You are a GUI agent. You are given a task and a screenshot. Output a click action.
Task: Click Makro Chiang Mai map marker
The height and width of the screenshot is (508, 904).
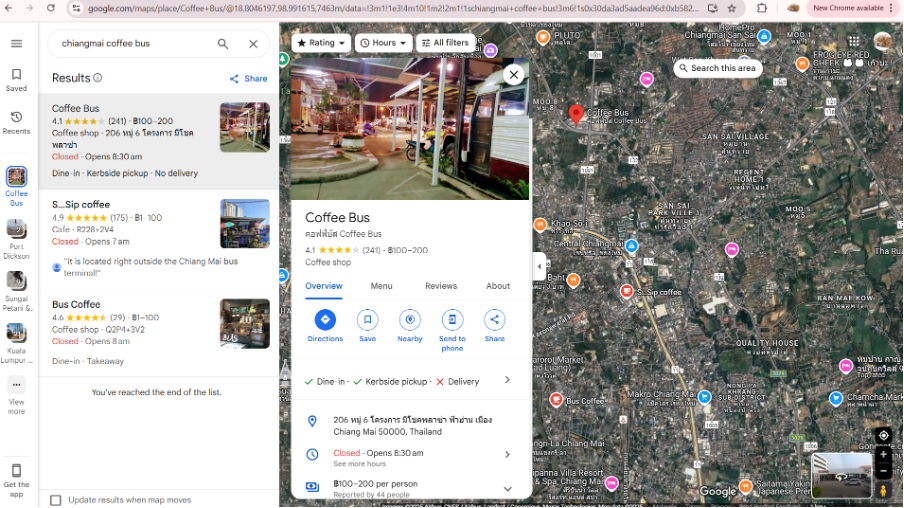[704, 397]
